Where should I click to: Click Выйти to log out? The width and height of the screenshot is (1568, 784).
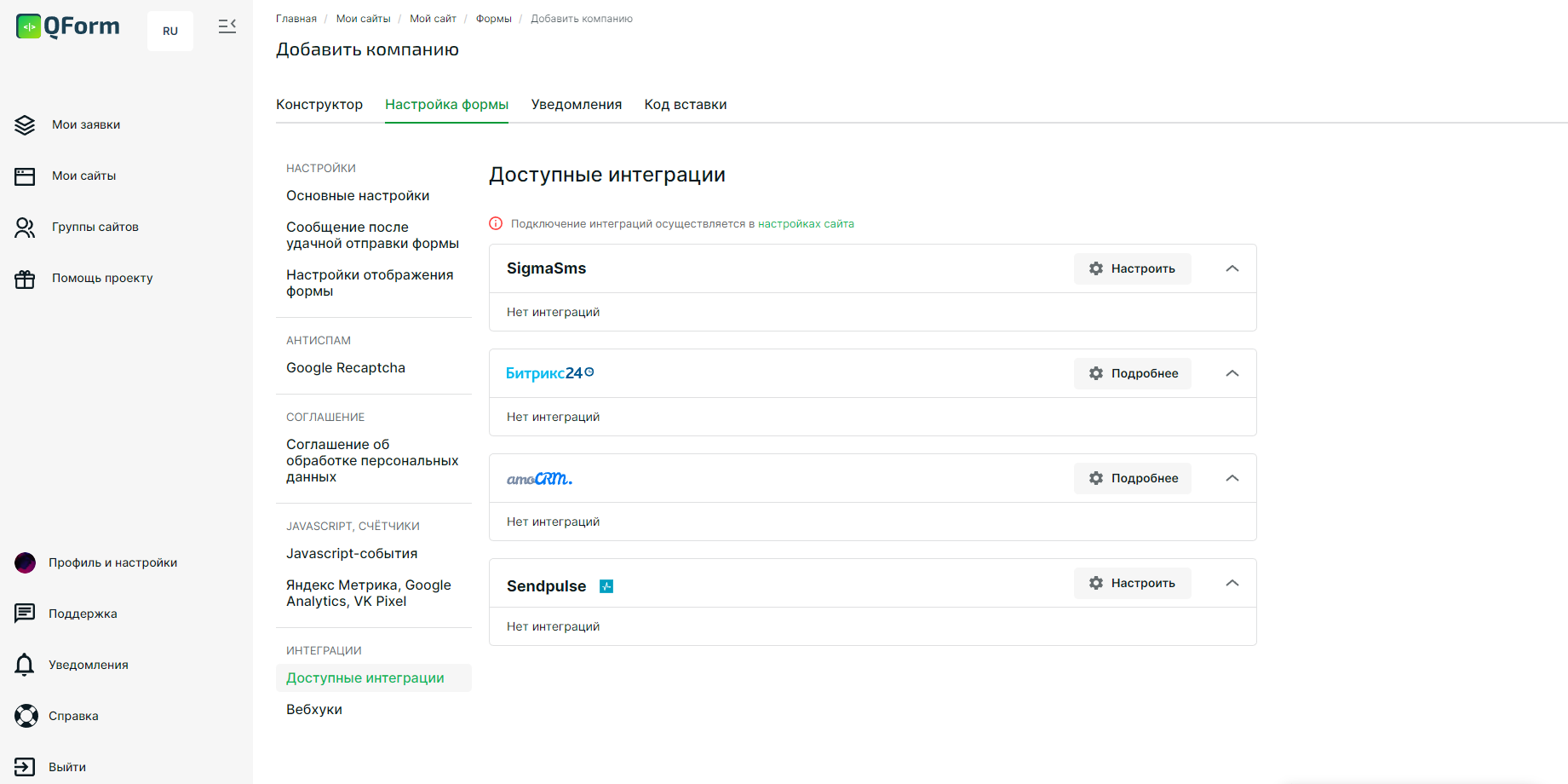click(67, 767)
